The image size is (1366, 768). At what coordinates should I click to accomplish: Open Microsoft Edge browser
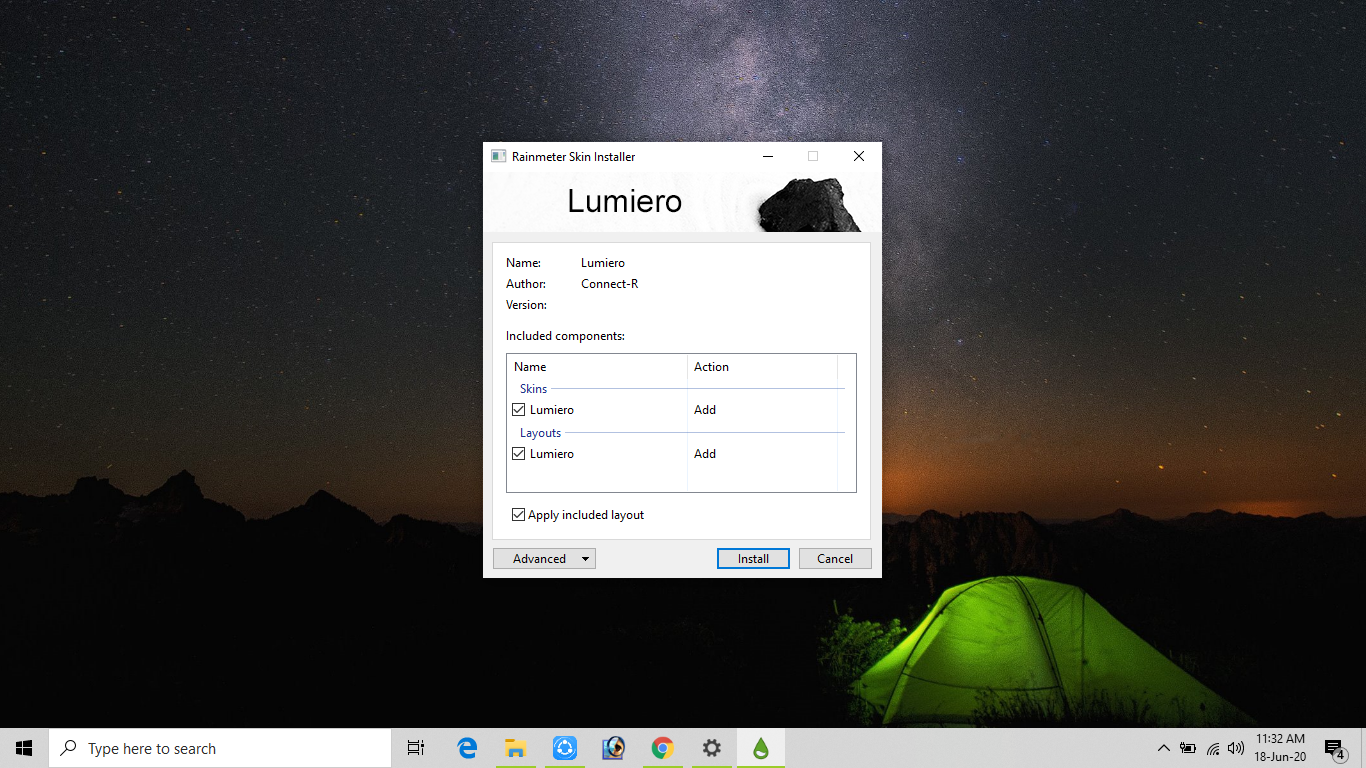click(466, 747)
